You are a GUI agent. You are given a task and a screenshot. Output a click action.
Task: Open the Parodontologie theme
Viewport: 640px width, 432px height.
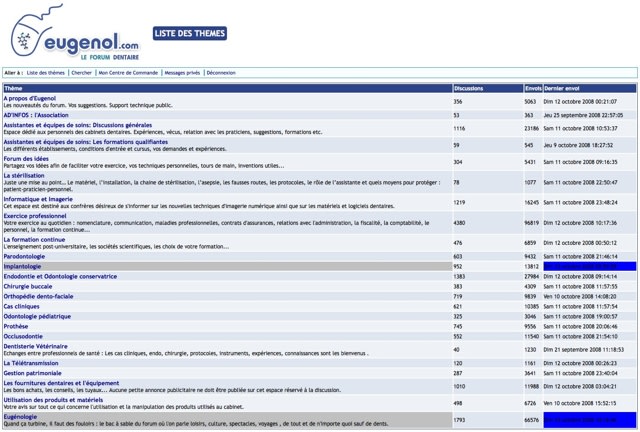pyautogui.click(x=24, y=256)
